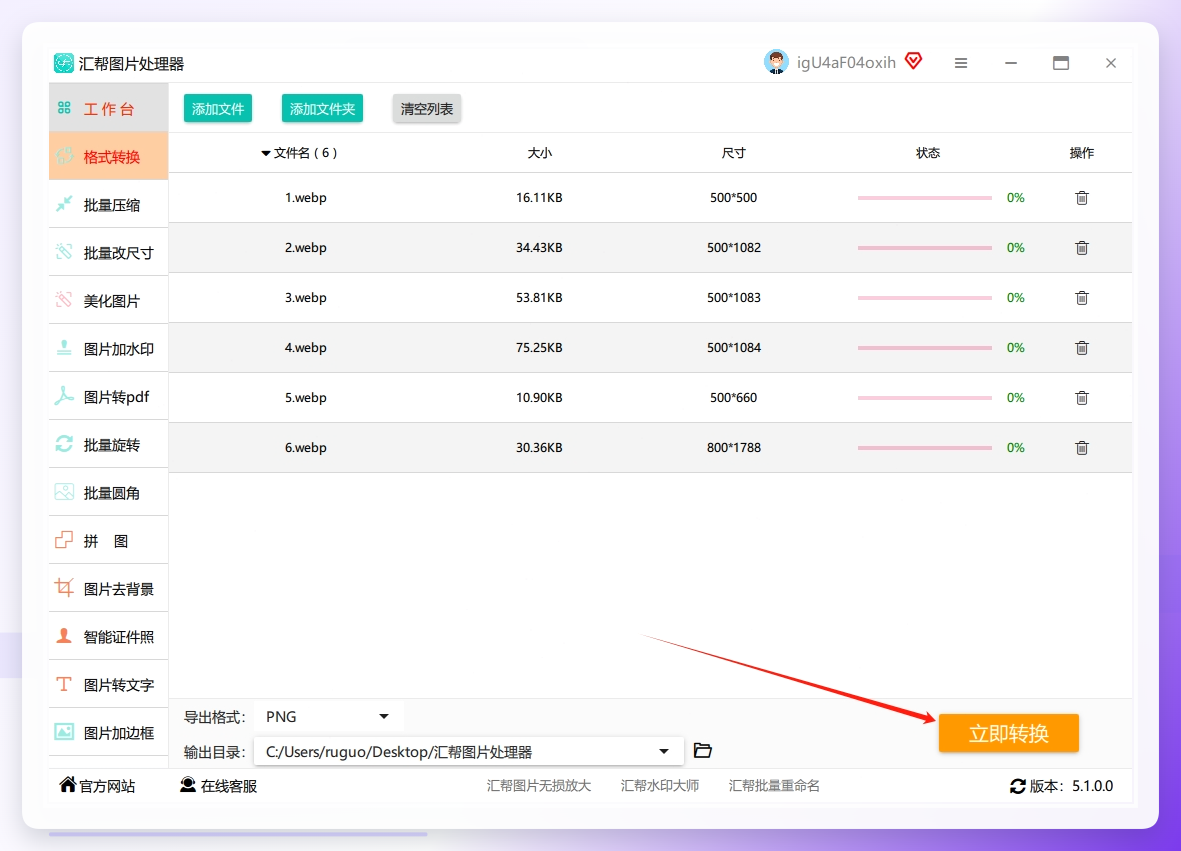Click the 状态 column header
The height and width of the screenshot is (851, 1181).
[x=928, y=153]
